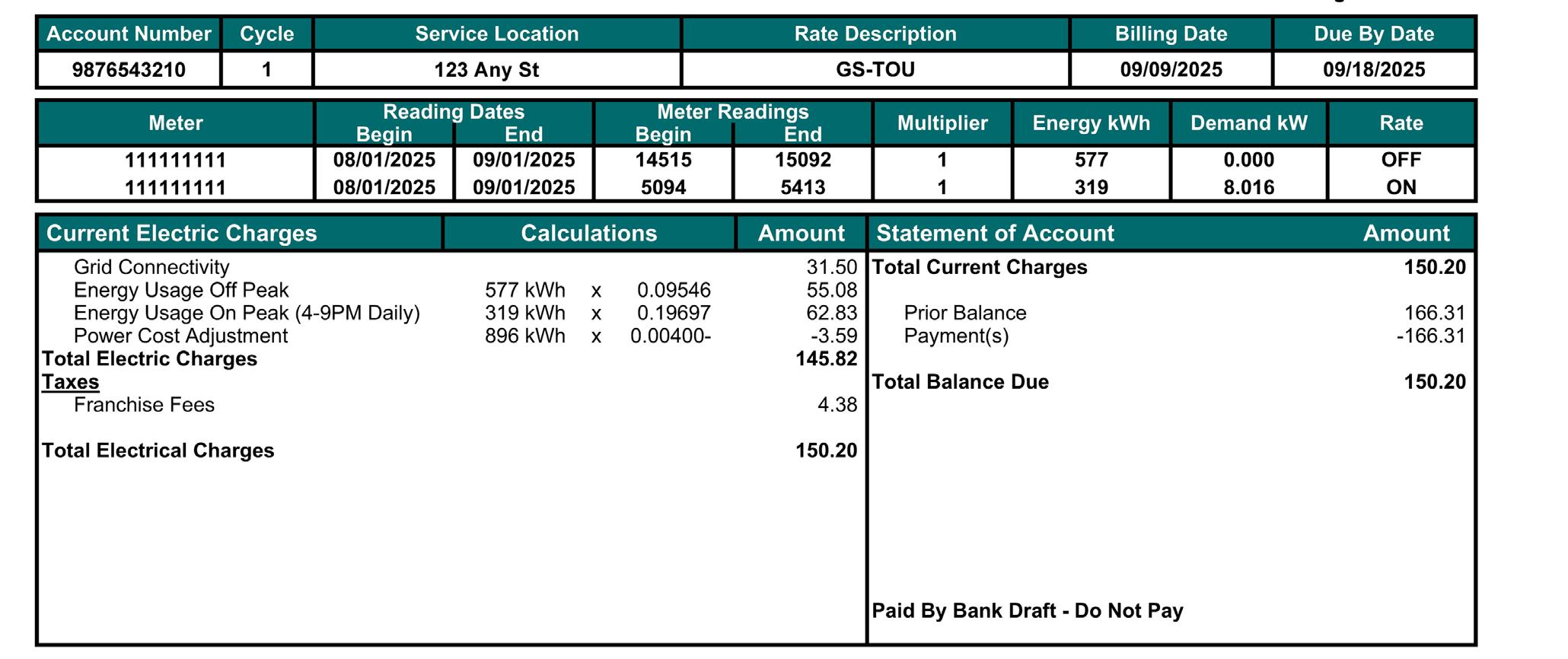This screenshot has width=1568, height=659.
Task: Click the rate description GS-TOU
Action: pos(875,70)
